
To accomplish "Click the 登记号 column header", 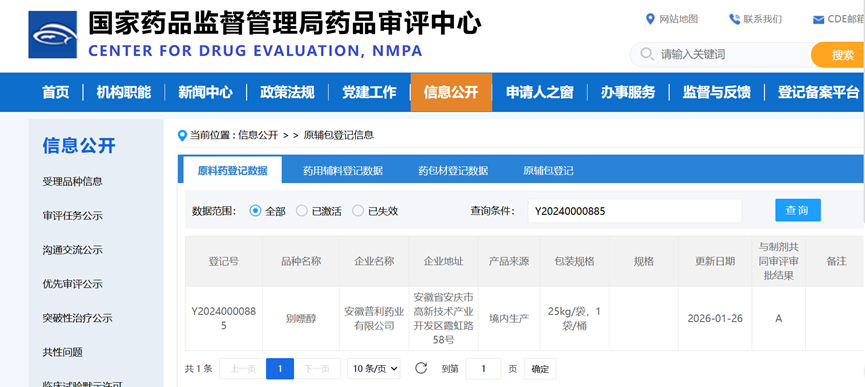I will click(223, 261).
